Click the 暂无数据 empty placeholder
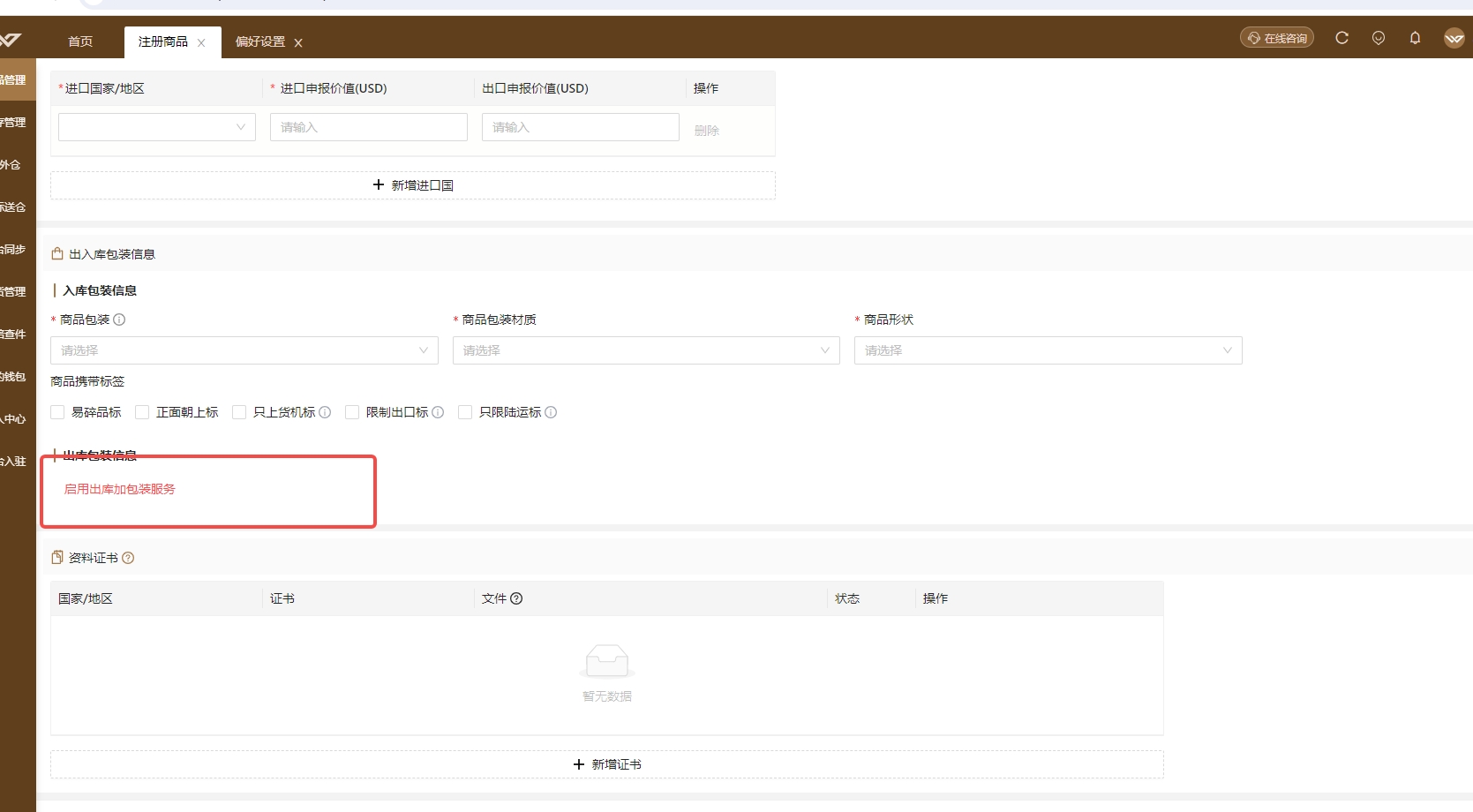Viewport: 1473px width, 812px height. click(x=607, y=674)
